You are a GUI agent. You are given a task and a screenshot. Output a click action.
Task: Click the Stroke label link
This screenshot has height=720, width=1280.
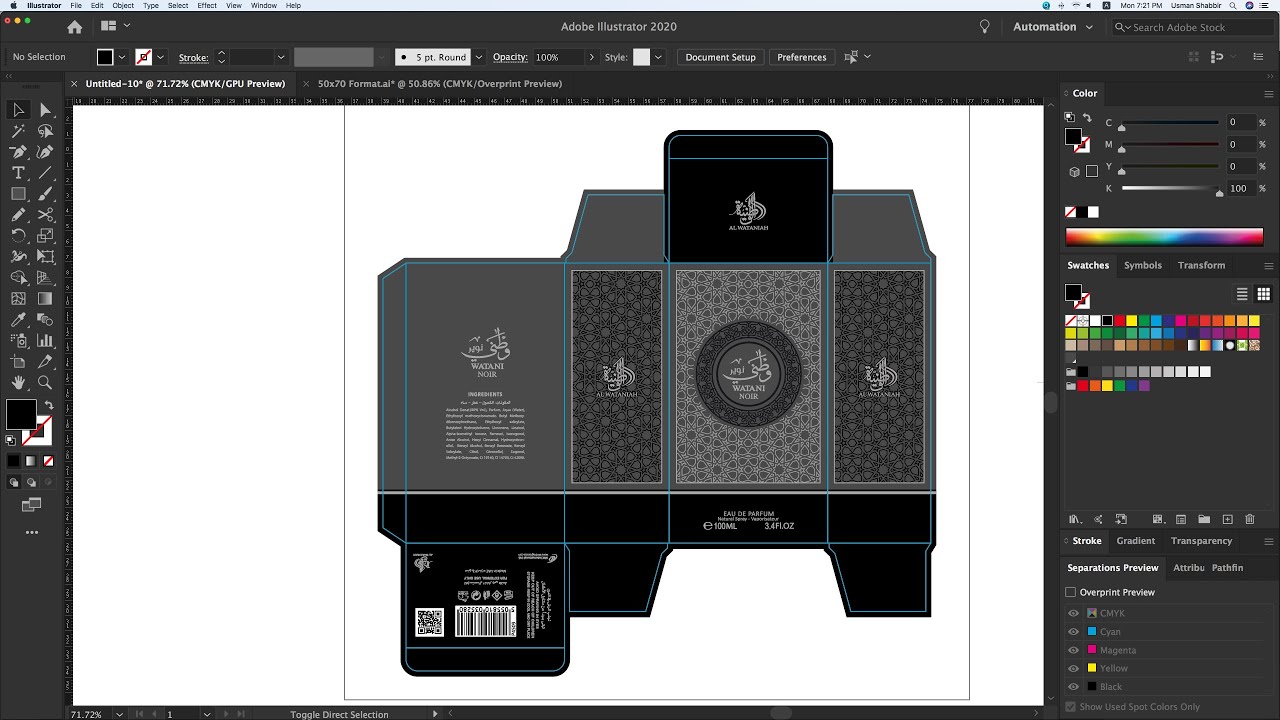(x=193, y=57)
